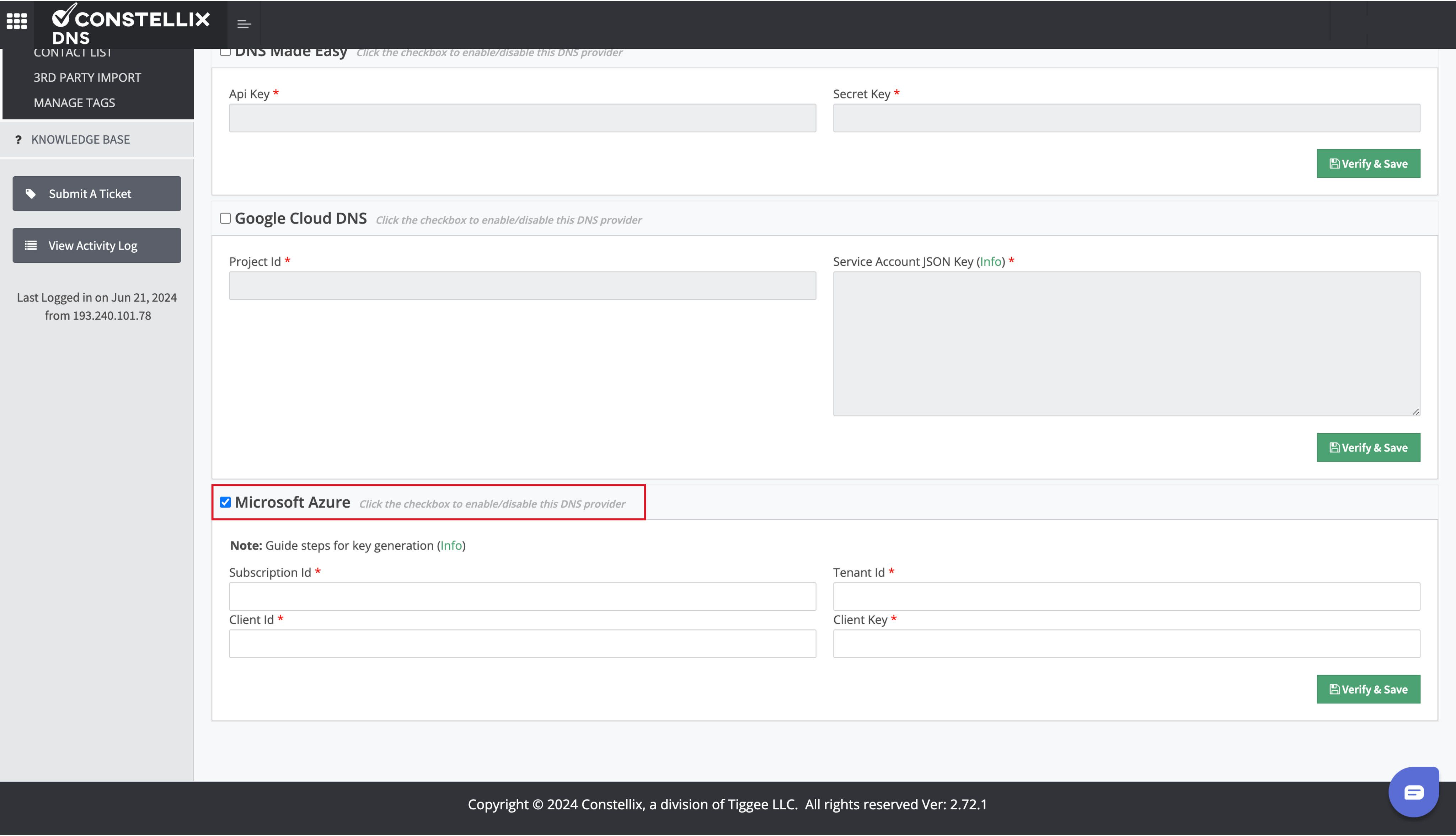The height and width of the screenshot is (836, 1456).
Task: Click the tag icon on Submit A Ticket
Action: (31, 193)
